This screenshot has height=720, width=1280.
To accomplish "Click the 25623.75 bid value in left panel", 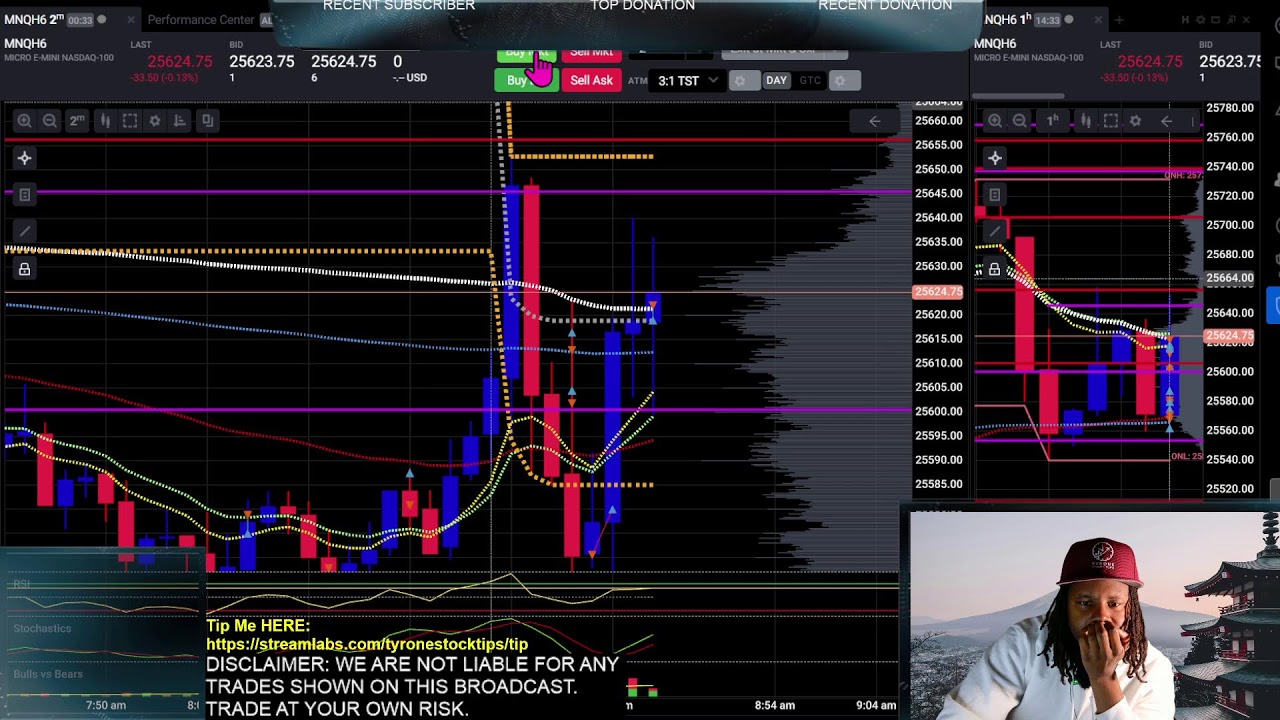I will [x=262, y=62].
